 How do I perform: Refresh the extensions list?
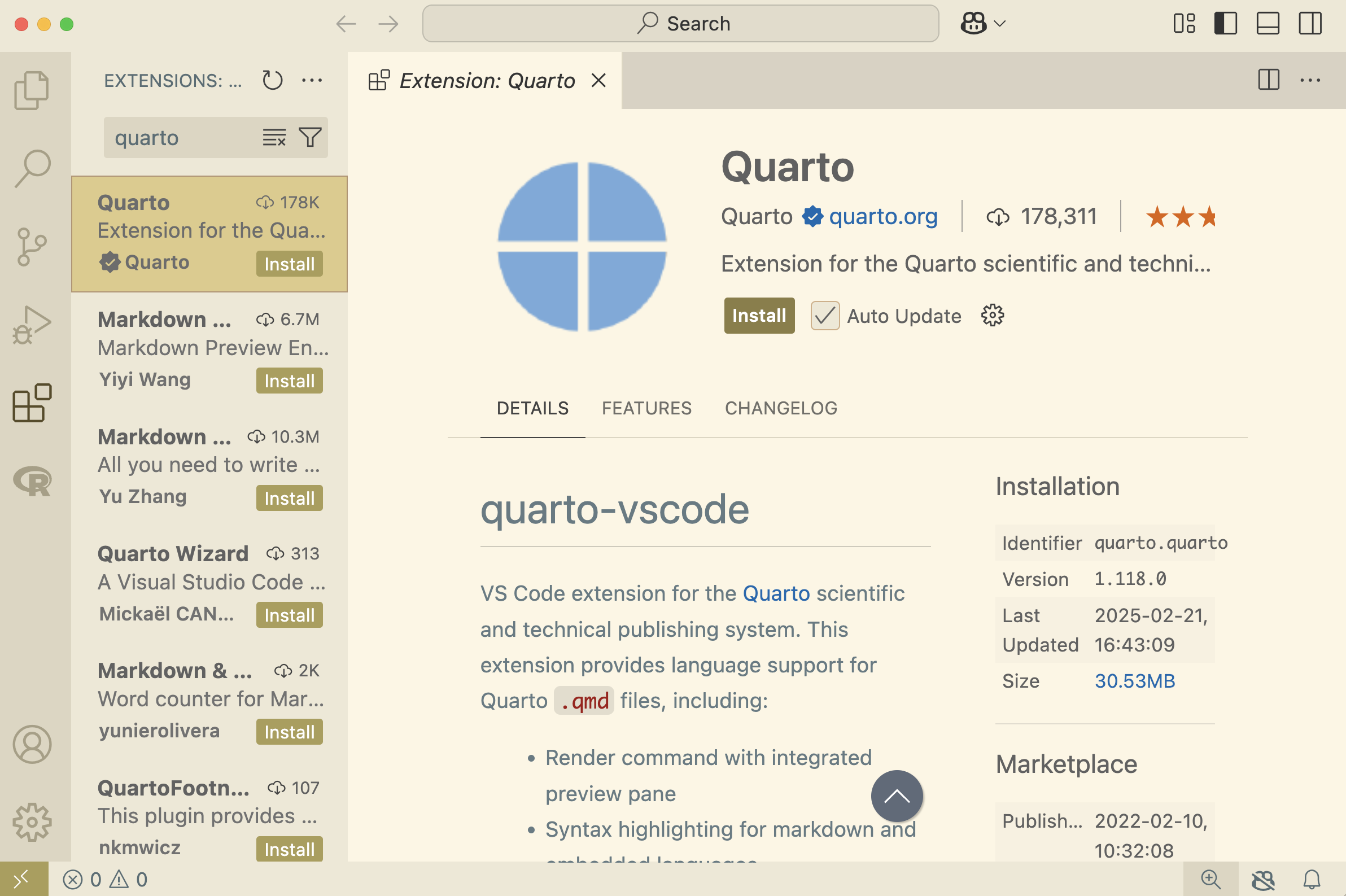[273, 81]
